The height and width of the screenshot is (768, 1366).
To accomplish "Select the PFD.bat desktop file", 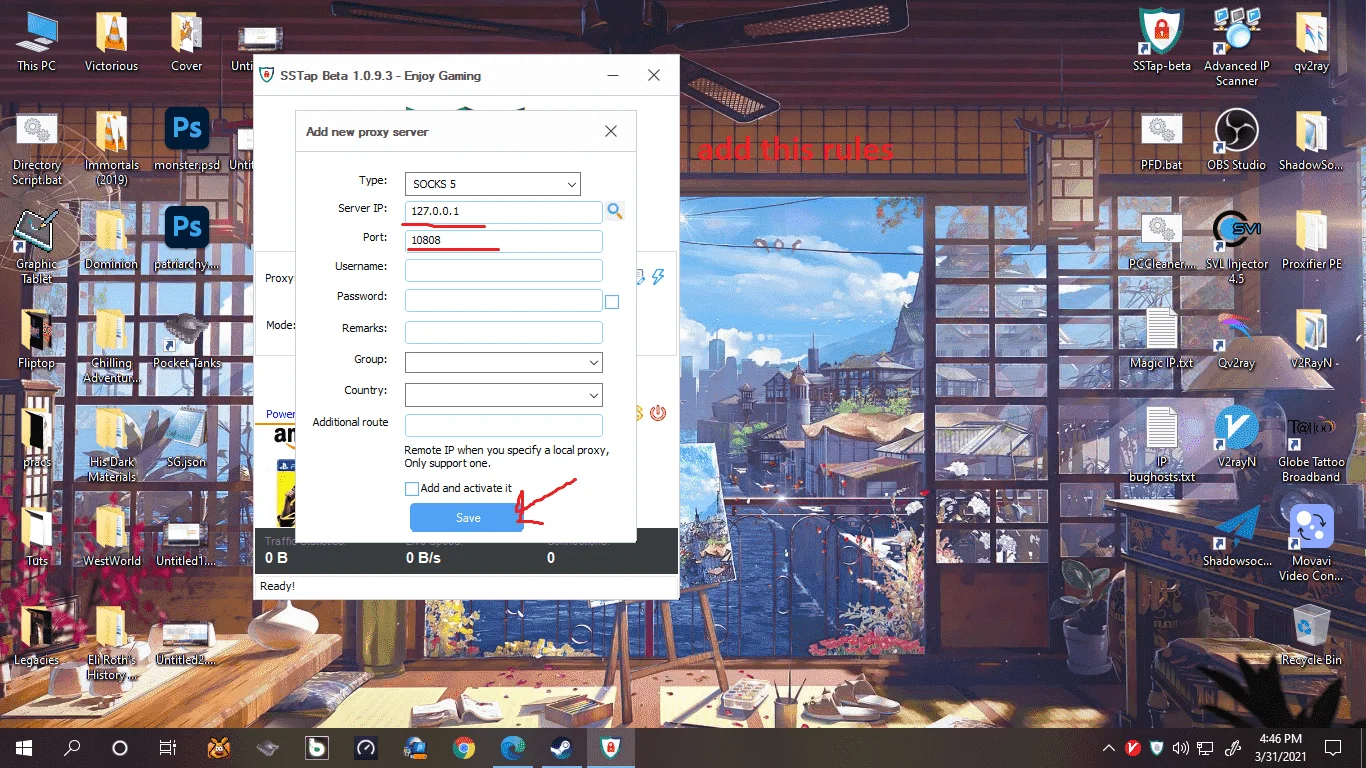I will click(1161, 140).
